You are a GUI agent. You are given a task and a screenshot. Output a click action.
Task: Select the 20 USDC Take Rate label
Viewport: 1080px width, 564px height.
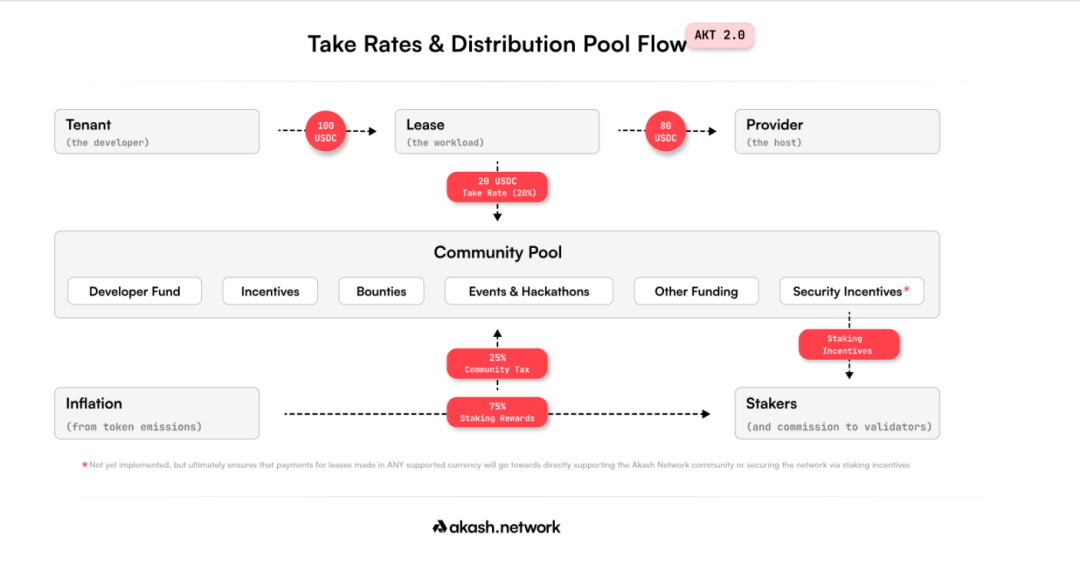497,187
